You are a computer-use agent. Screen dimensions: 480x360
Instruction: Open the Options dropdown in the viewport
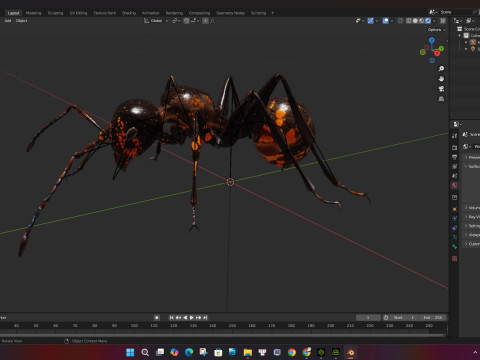coord(437,30)
